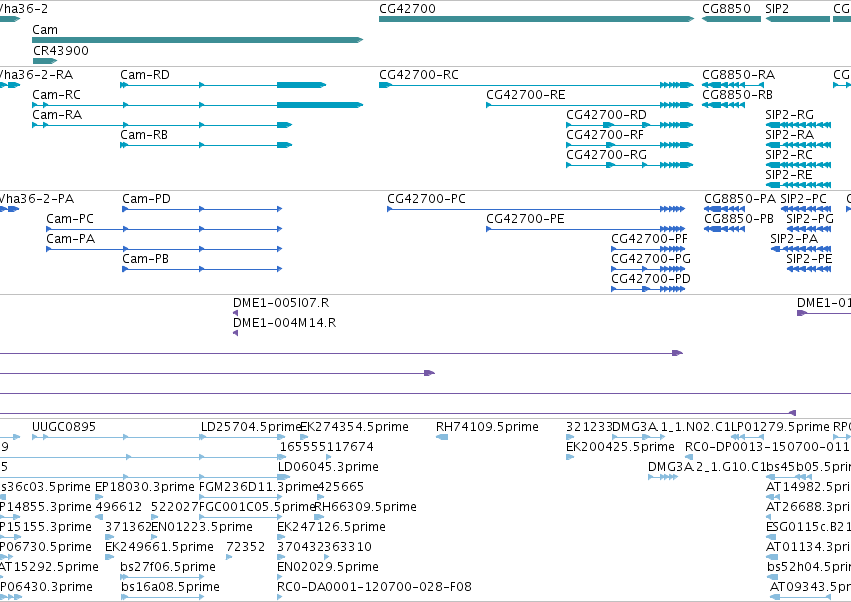Click the EK200425.5prime EST
Screen dimensions: 851x602
570,457
